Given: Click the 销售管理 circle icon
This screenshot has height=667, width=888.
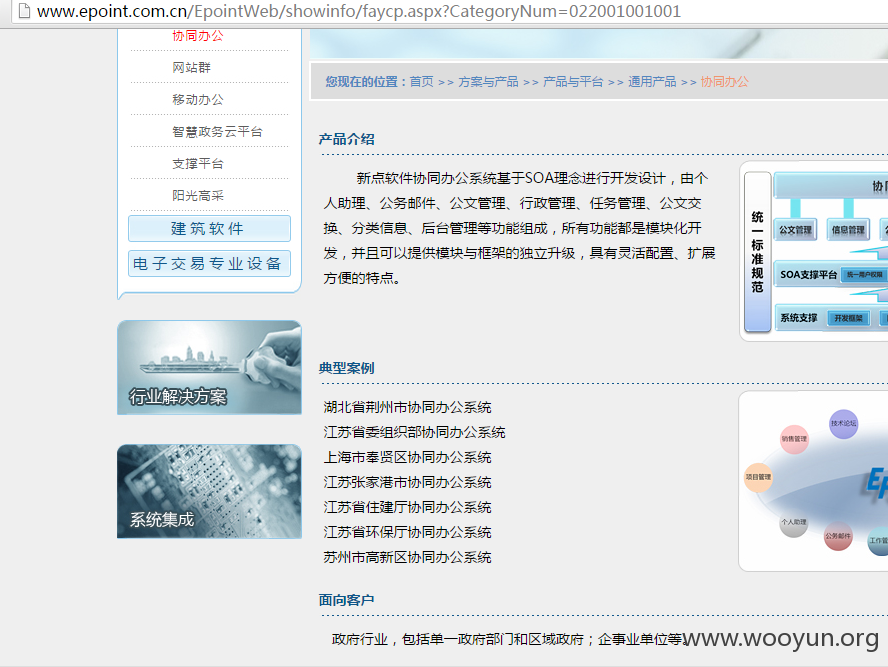Looking at the screenshot, I should tap(794, 439).
